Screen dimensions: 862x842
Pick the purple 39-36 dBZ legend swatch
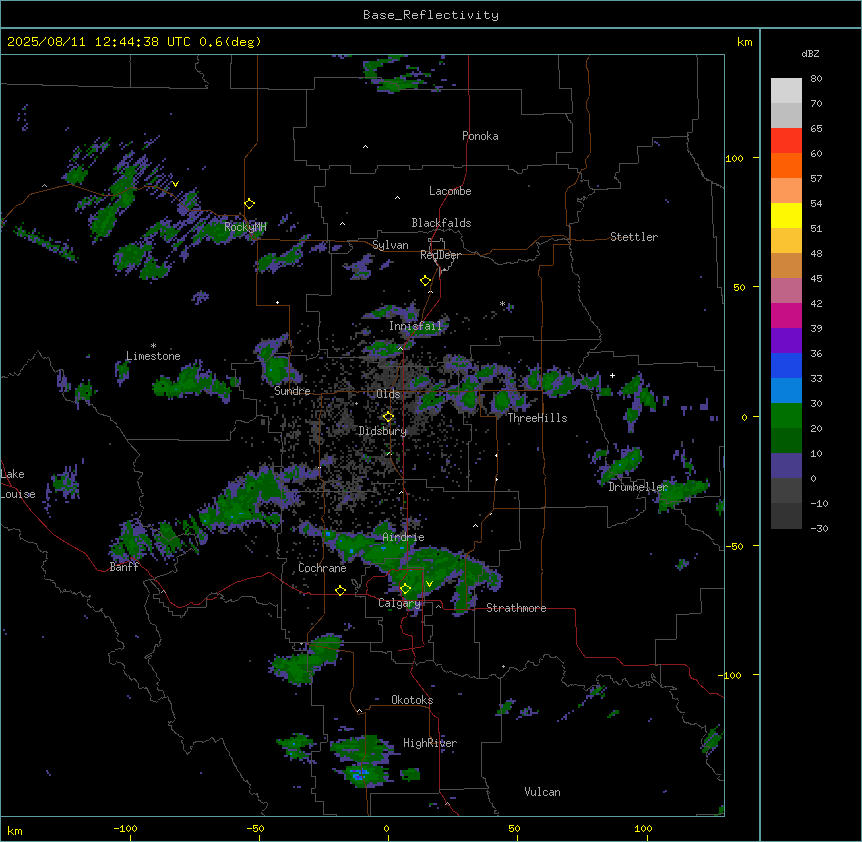pyautogui.click(x=786, y=341)
